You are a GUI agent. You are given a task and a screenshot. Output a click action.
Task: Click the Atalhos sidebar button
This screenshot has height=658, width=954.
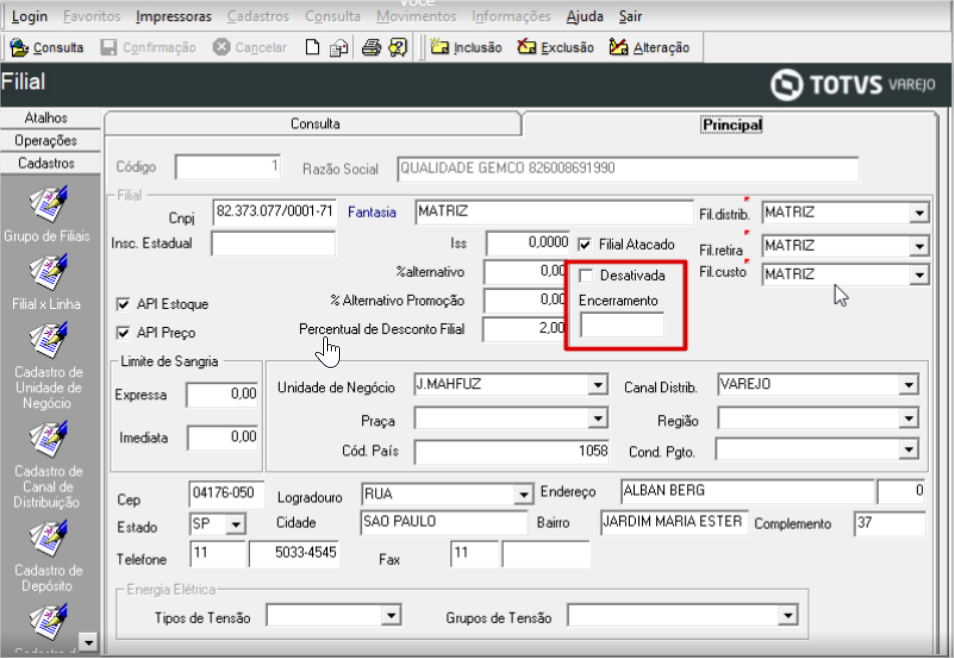[x=47, y=117]
